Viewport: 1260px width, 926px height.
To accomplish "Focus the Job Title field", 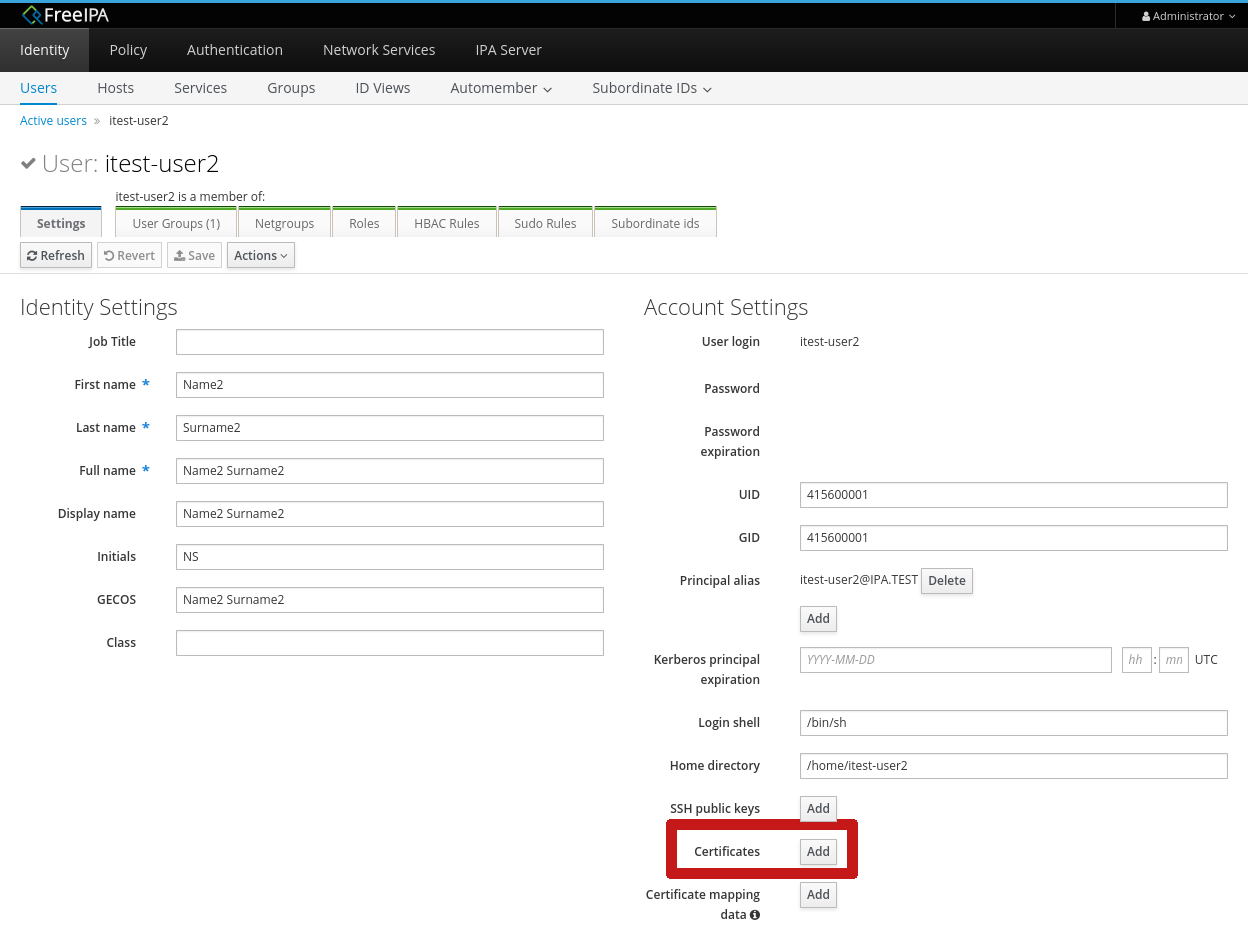I will click(x=390, y=342).
